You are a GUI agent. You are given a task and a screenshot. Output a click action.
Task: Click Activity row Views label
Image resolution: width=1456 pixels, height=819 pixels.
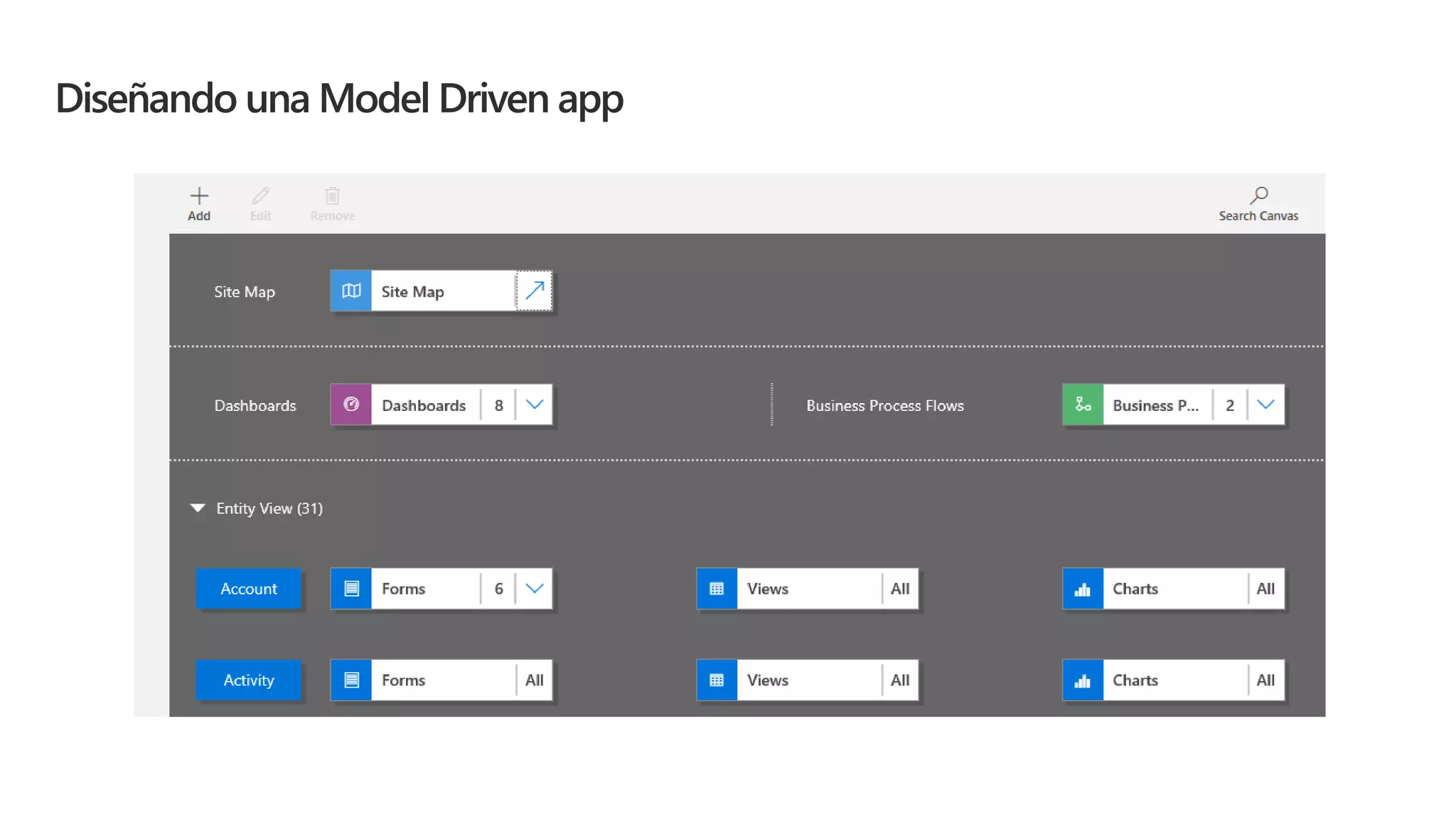[768, 680]
